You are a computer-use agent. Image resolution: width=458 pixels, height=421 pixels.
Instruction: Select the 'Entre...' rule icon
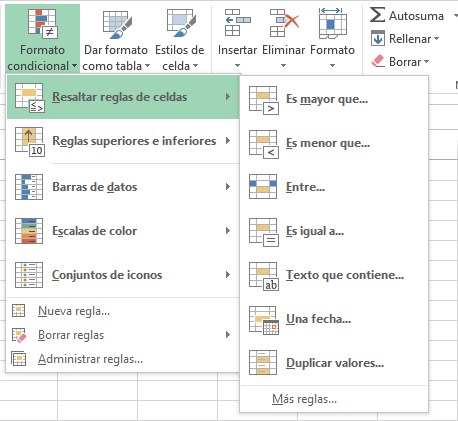[x=263, y=187]
